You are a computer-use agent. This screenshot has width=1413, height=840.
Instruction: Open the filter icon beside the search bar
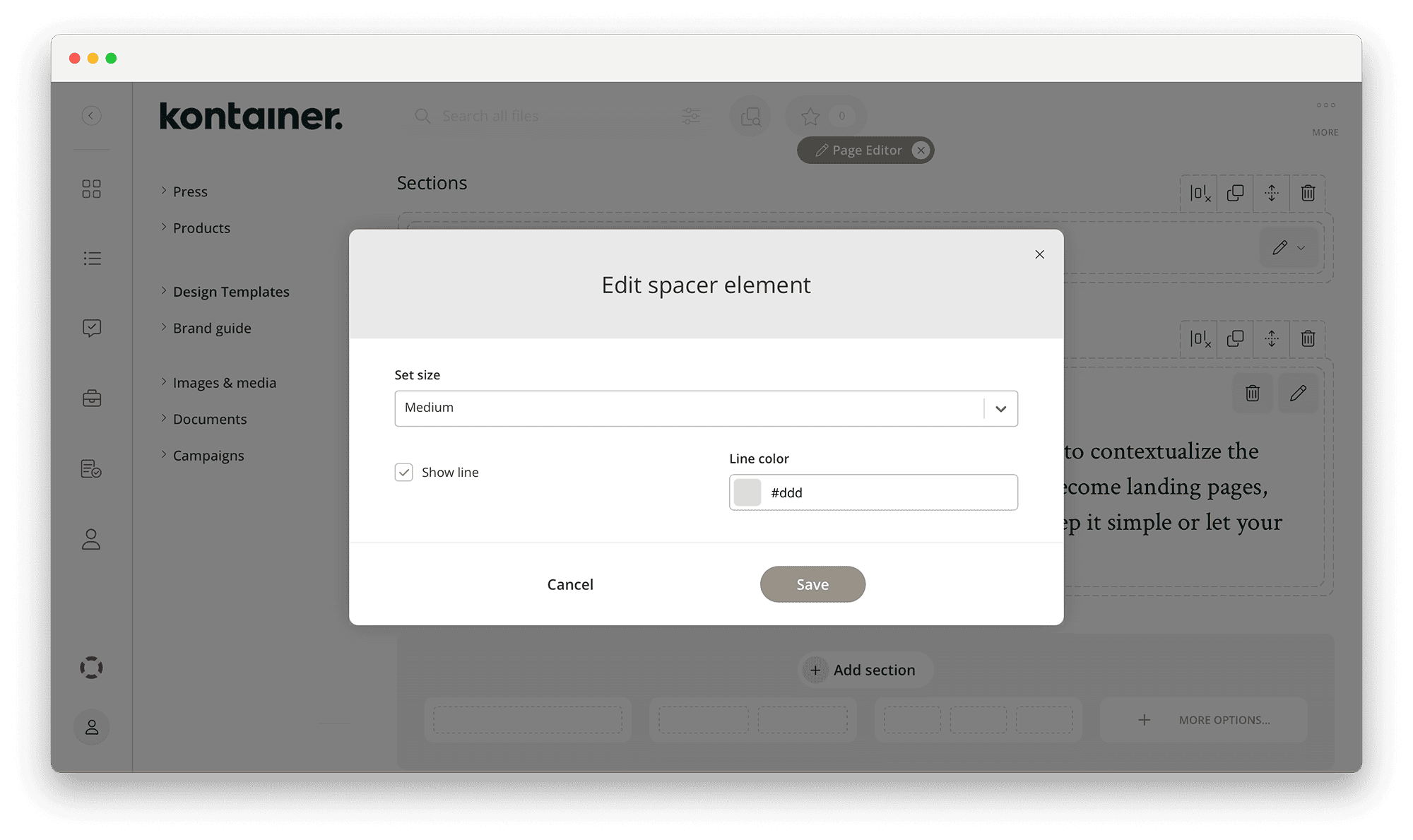coord(690,116)
